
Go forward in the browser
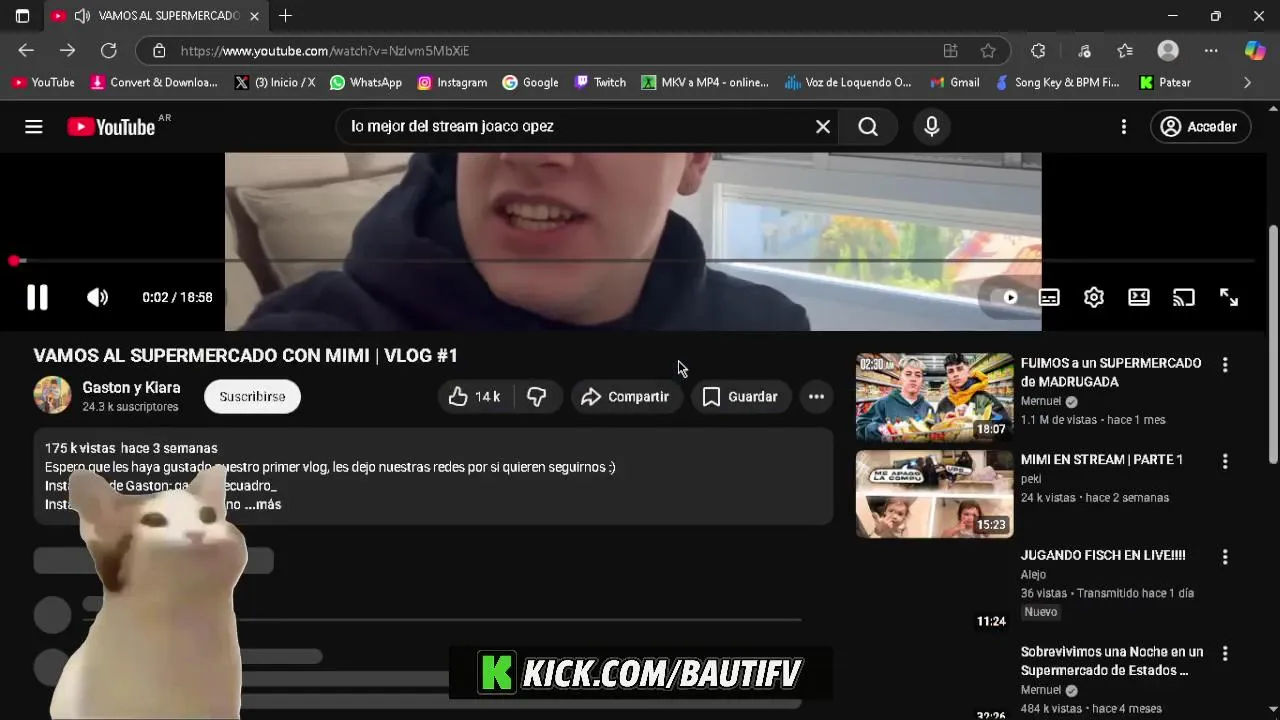[67, 51]
